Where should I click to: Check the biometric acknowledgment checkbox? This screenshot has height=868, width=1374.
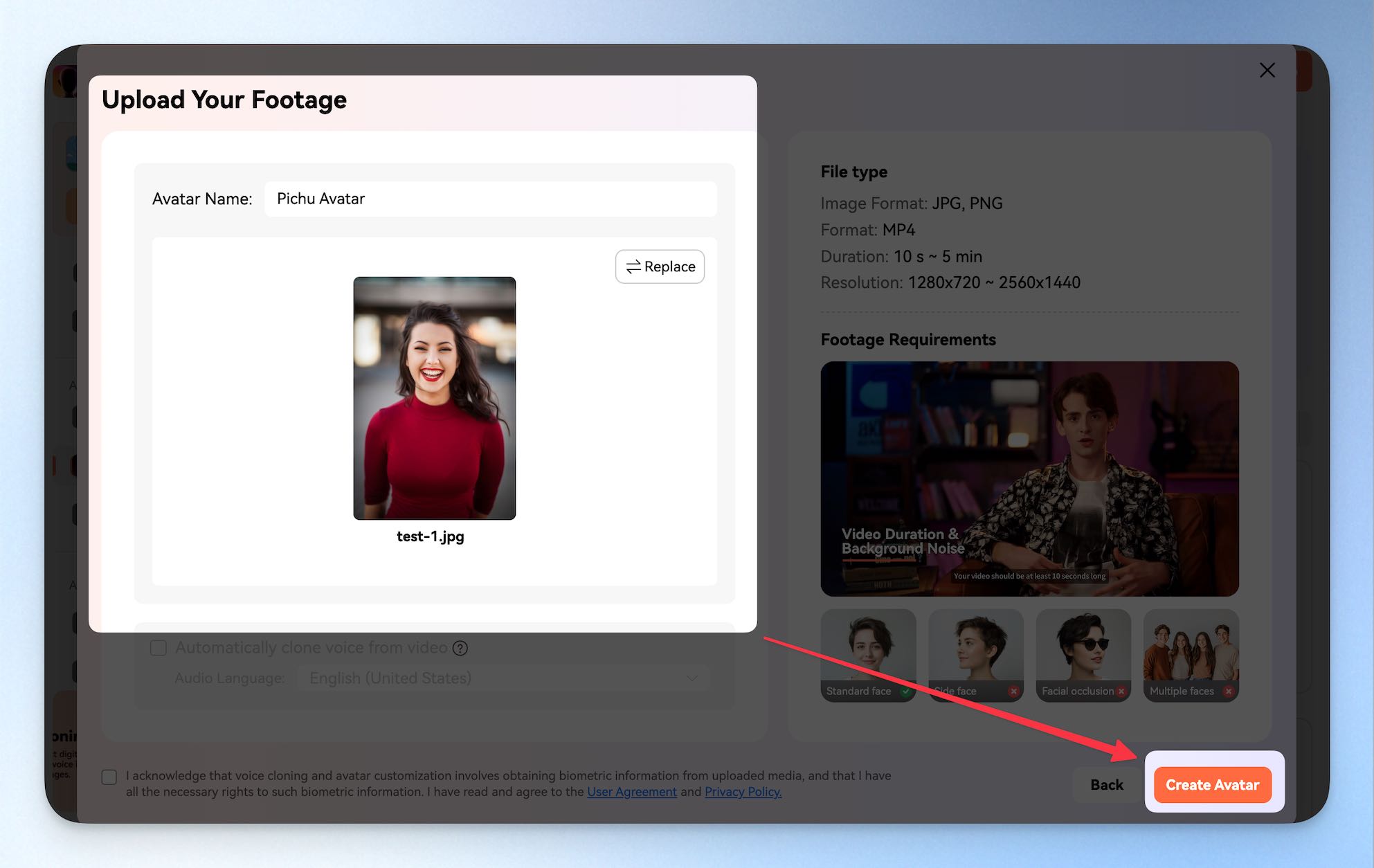(x=109, y=777)
